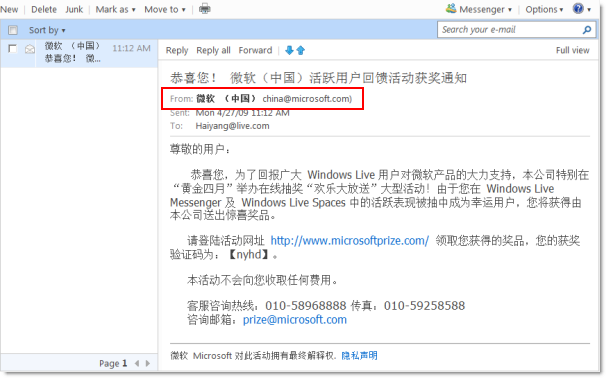
Task: Go to next message with down arrow
Action: pyautogui.click(x=289, y=50)
